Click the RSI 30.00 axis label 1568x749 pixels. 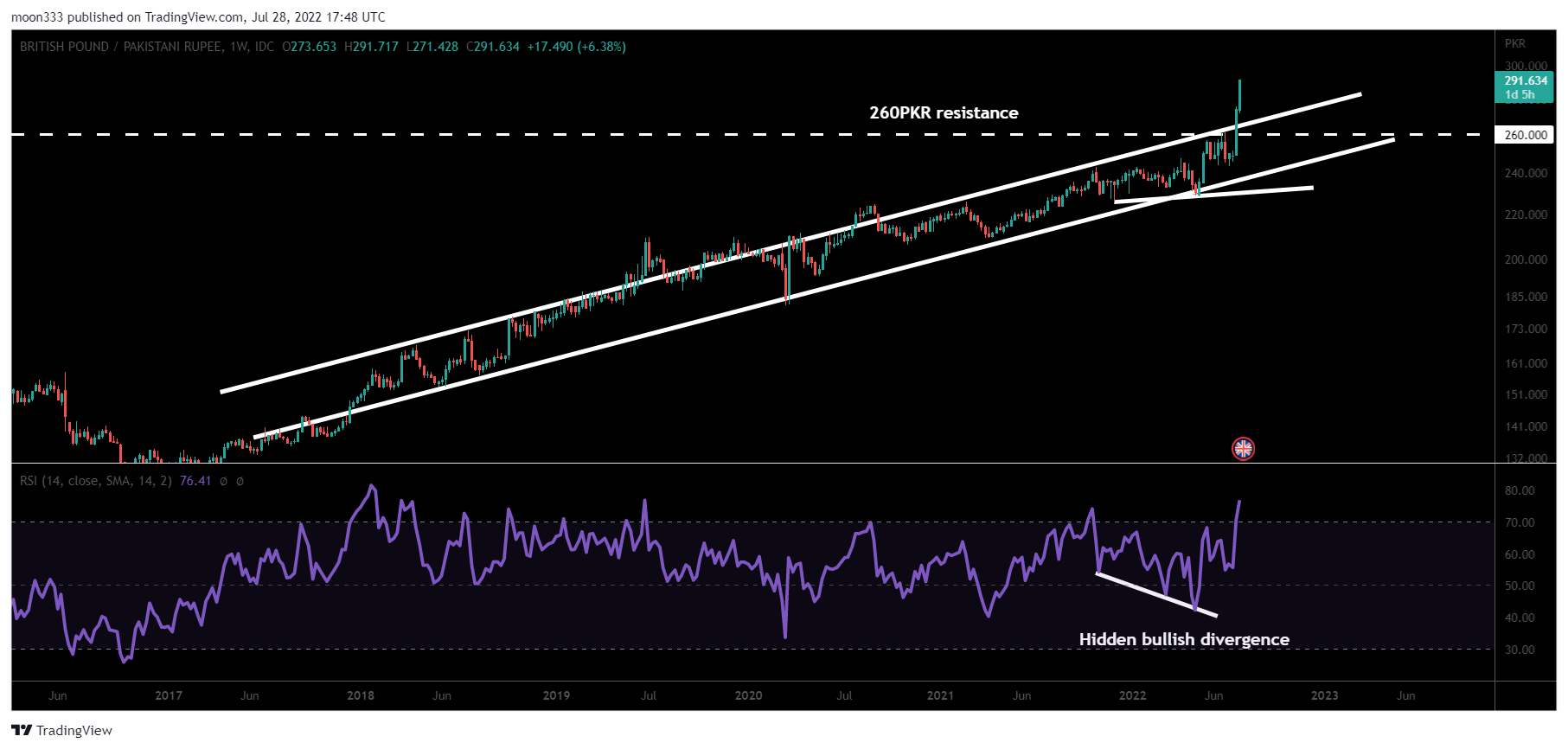(1520, 650)
